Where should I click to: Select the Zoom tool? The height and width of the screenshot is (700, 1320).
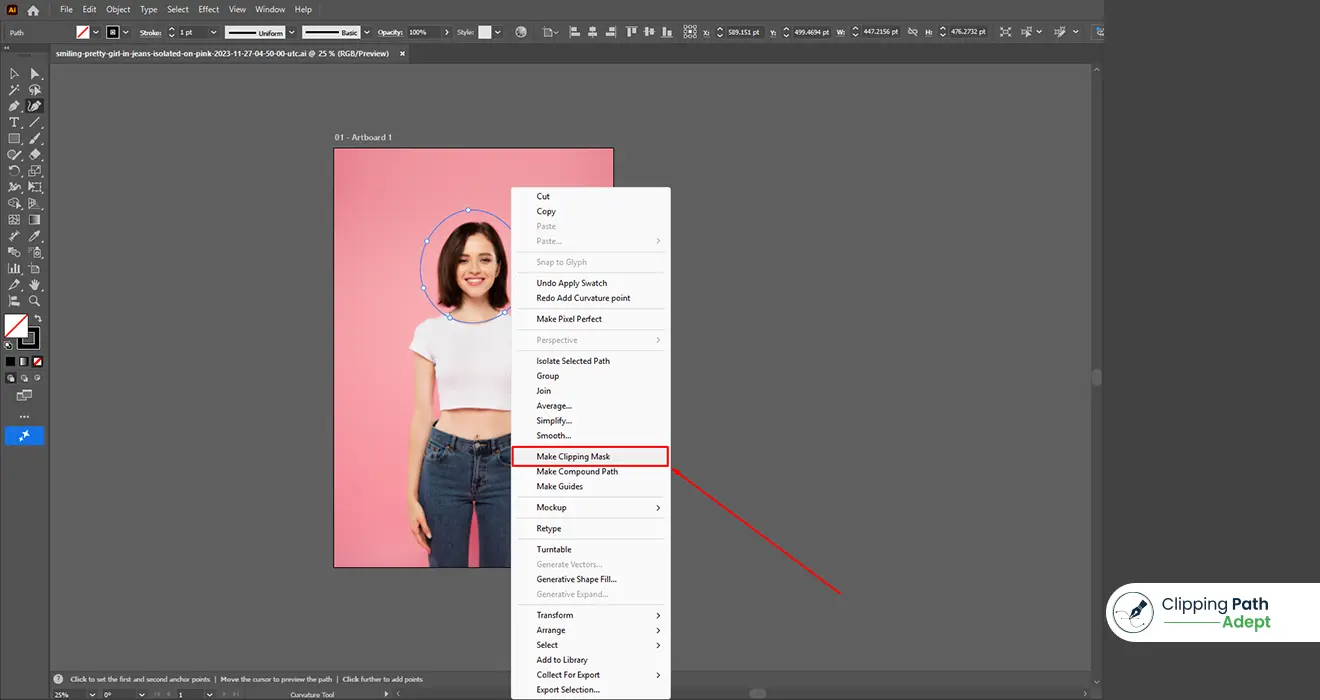pyautogui.click(x=33, y=300)
